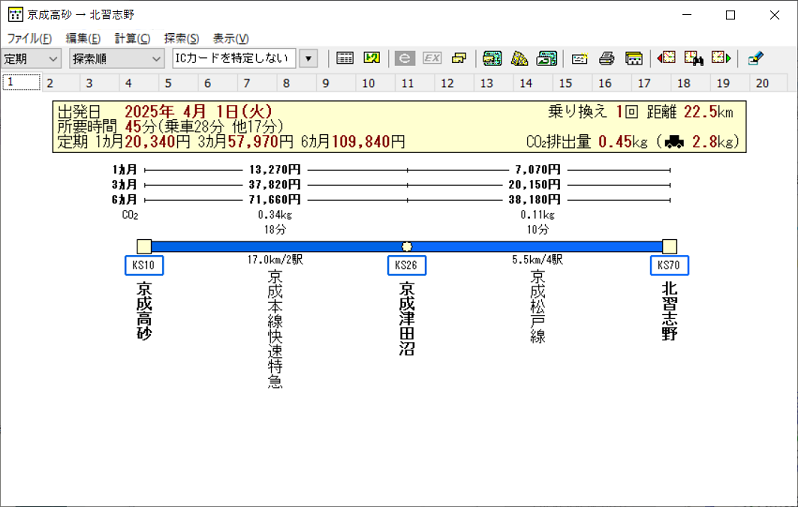Switch to route tab 10
Image resolution: width=798 pixels, height=507 pixels.
coord(376,83)
